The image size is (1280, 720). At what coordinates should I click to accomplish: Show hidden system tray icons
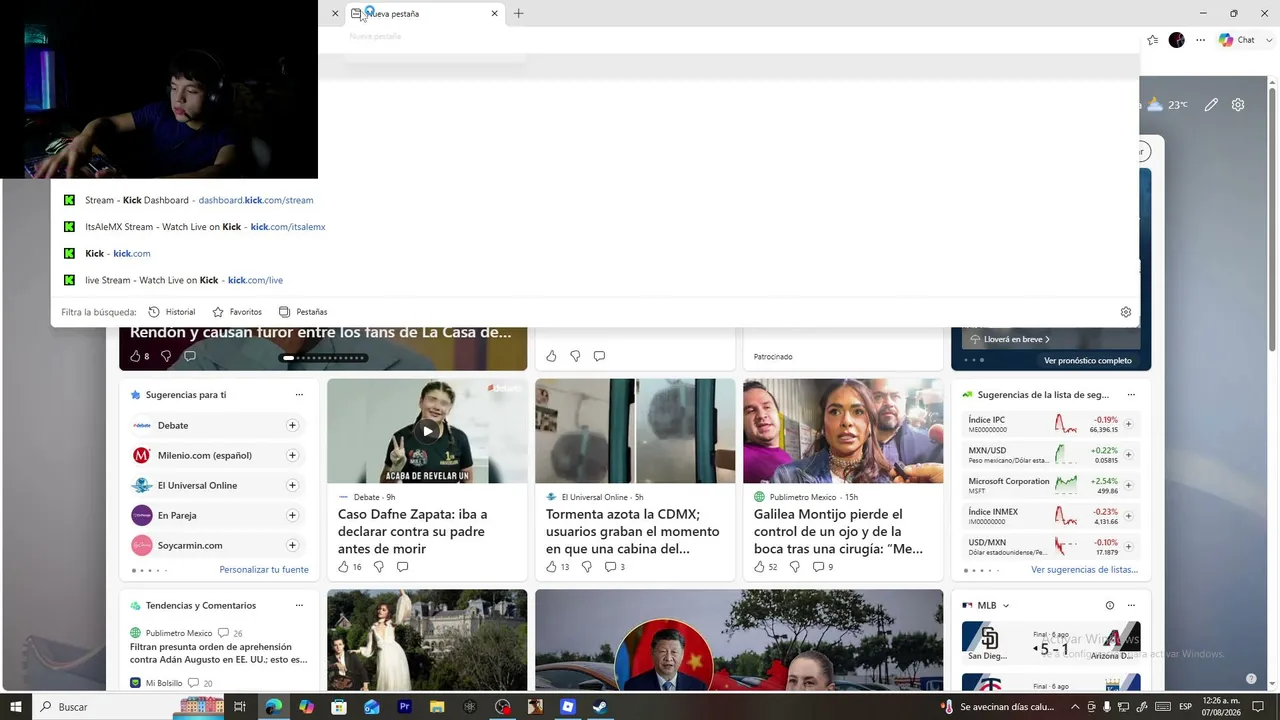(x=1075, y=706)
